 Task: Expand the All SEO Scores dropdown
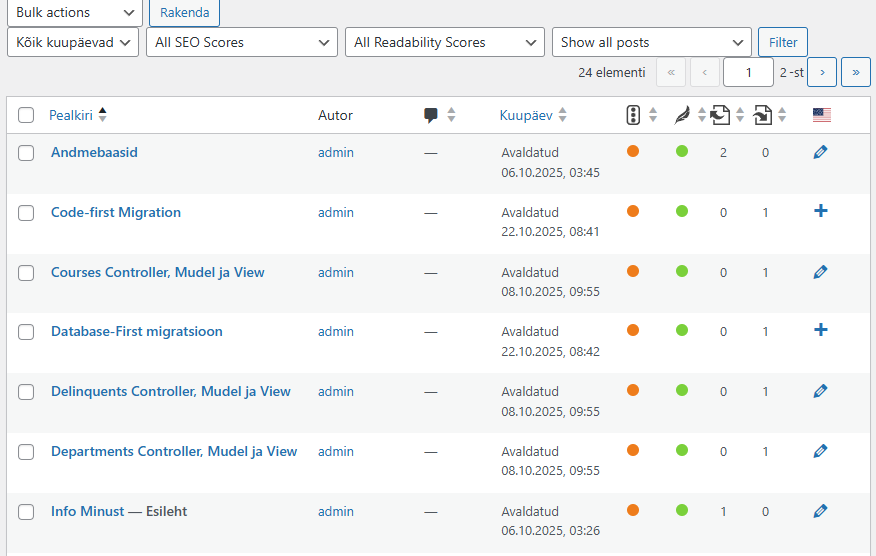pyautogui.click(x=241, y=42)
